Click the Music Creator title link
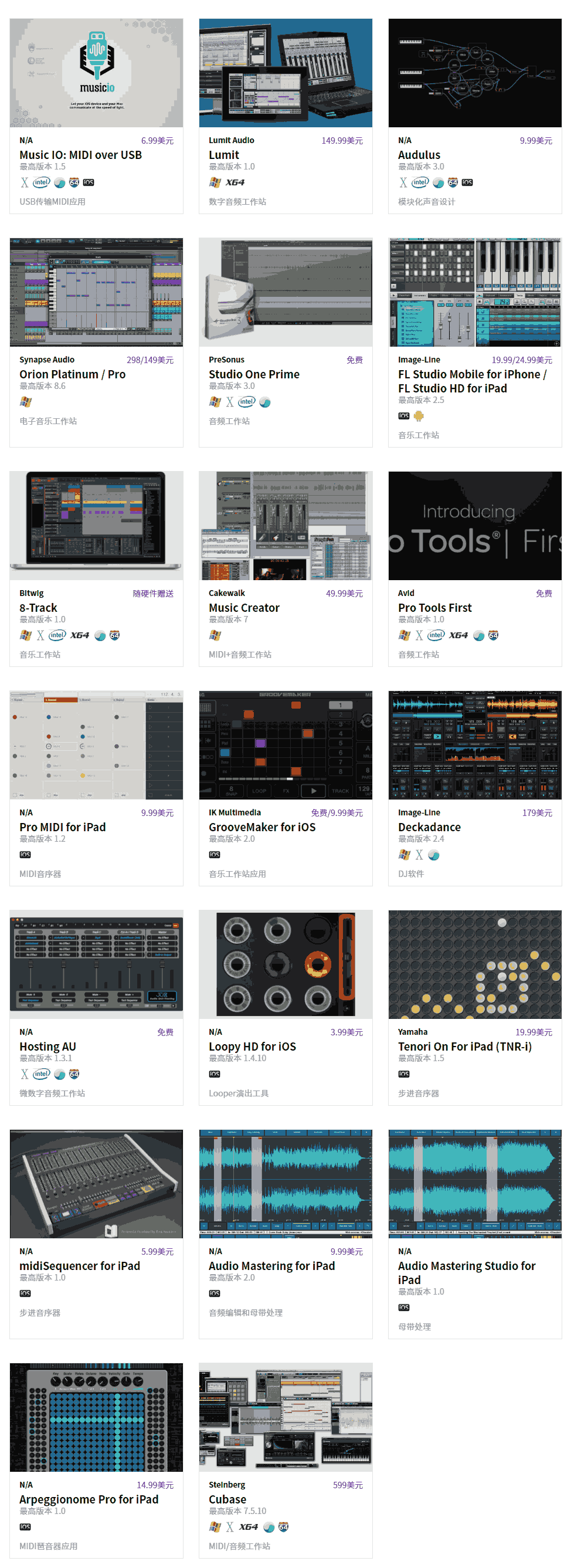This screenshot has height=1568, width=581. tap(244, 608)
